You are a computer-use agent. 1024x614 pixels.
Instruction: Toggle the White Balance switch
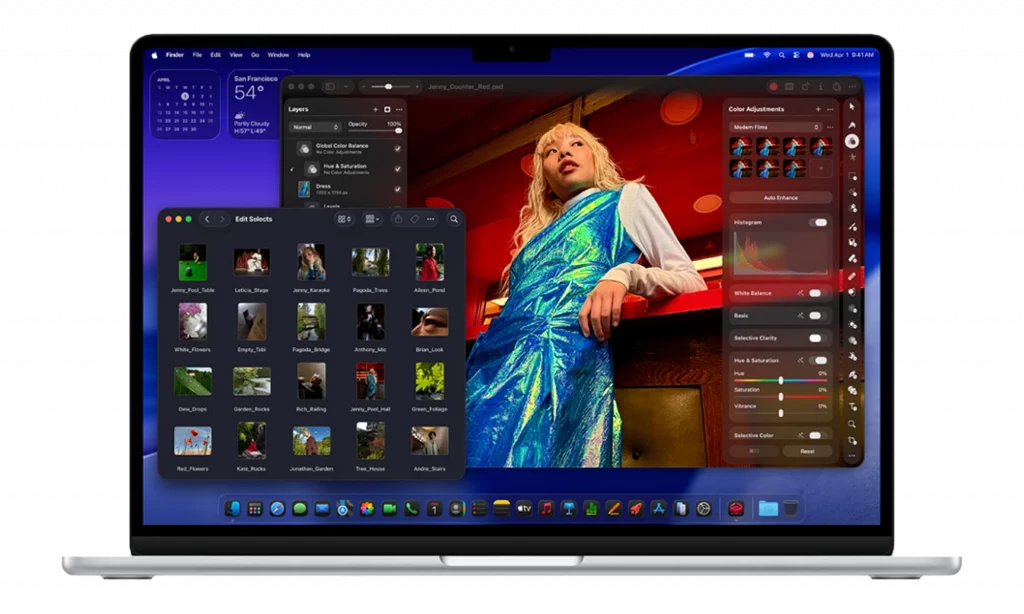coord(816,293)
